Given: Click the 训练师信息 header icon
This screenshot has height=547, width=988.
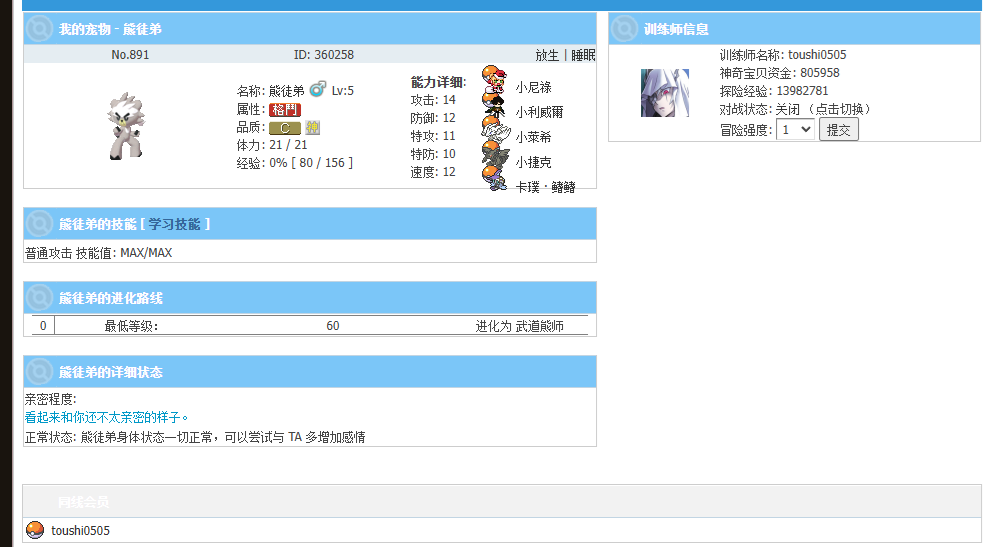Looking at the screenshot, I should click(x=624, y=28).
